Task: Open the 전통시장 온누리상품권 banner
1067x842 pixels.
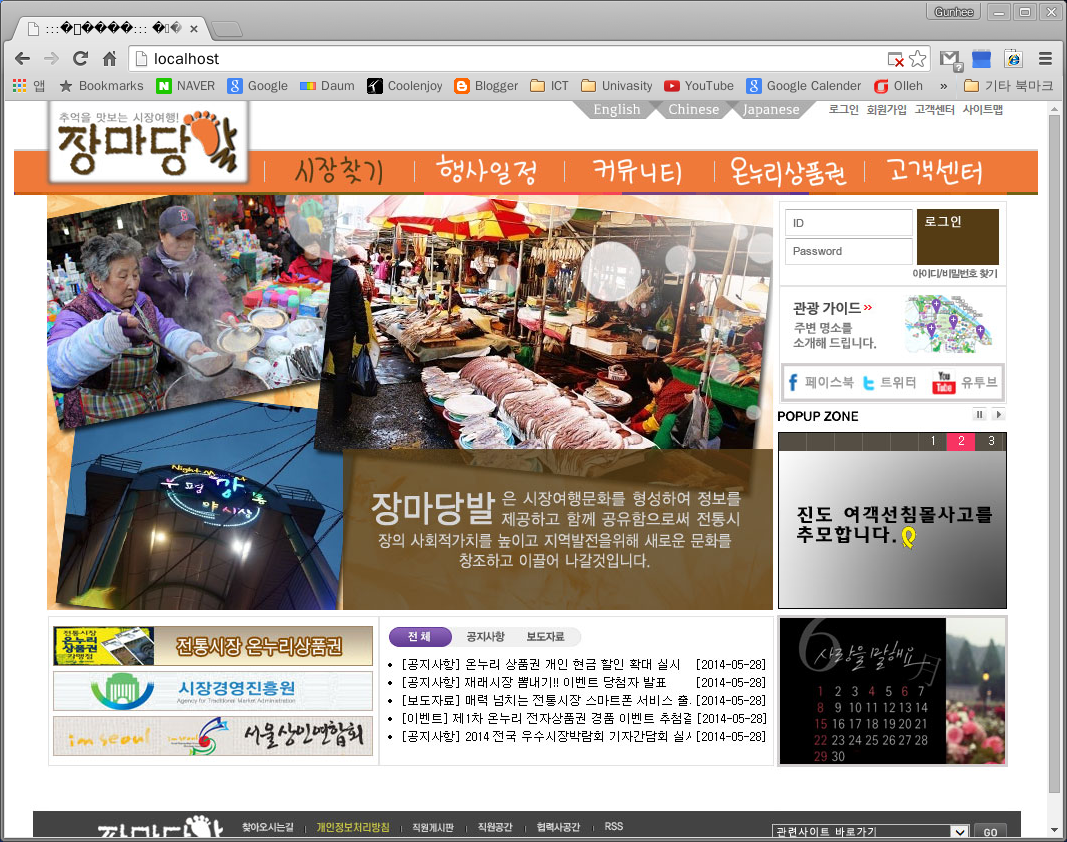Action: coord(213,646)
